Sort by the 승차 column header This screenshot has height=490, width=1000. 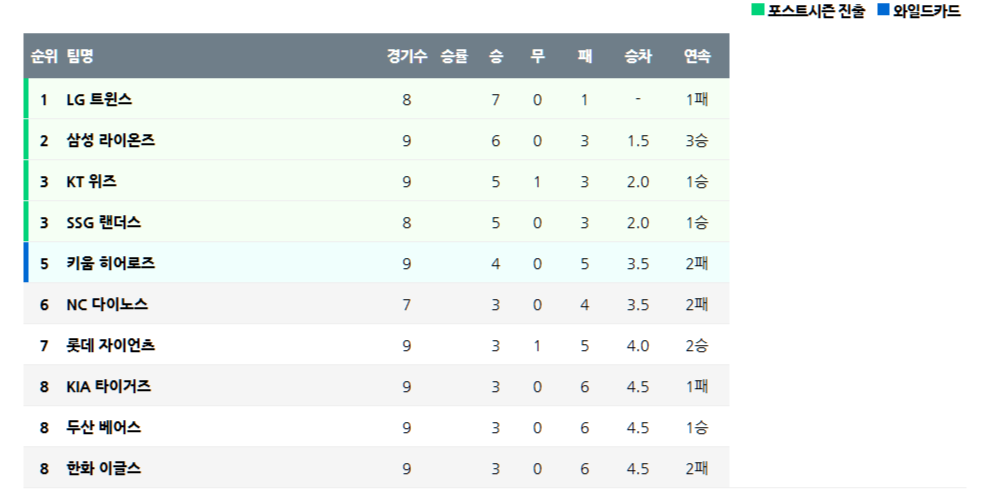coord(638,57)
